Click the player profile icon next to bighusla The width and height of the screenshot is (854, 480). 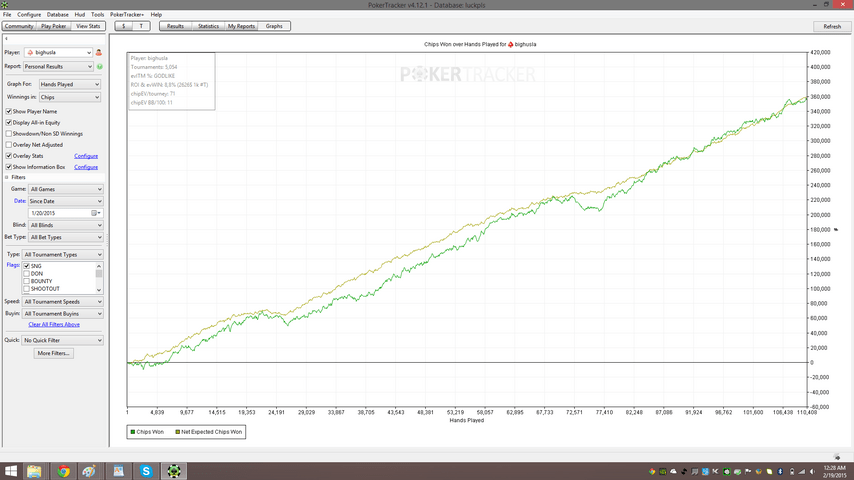(x=99, y=52)
